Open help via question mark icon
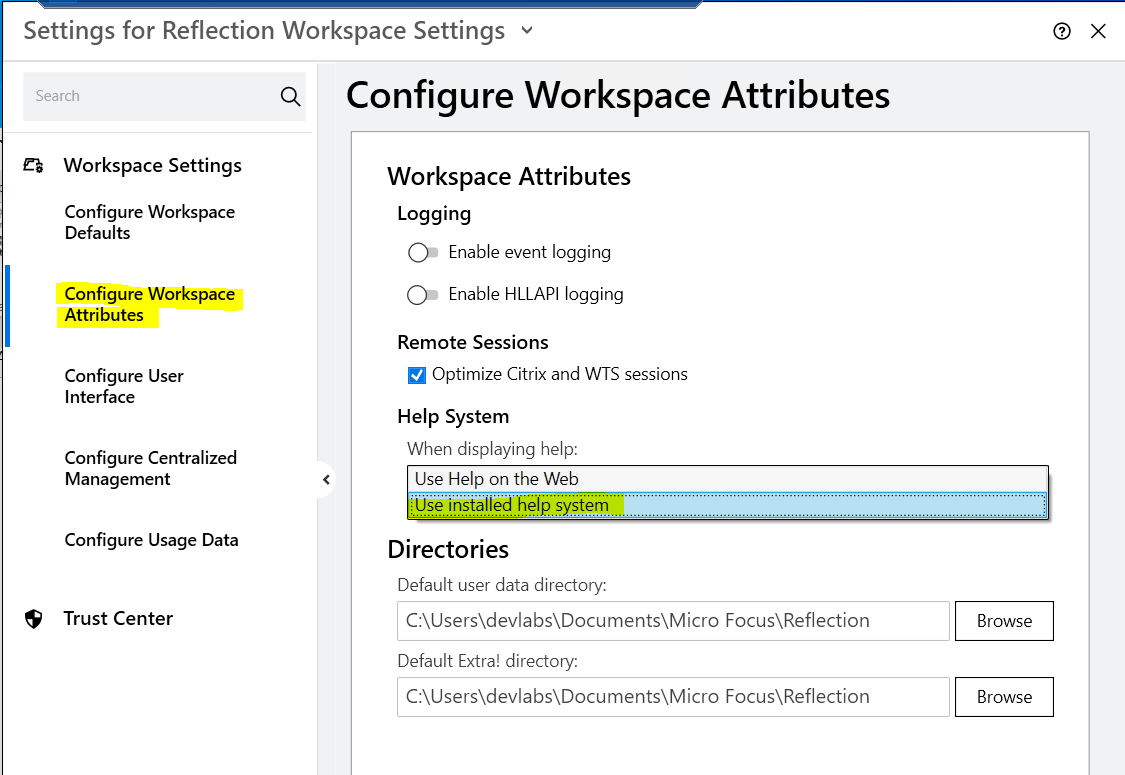The image size is (1125, 775). [x=1062, y=31]
